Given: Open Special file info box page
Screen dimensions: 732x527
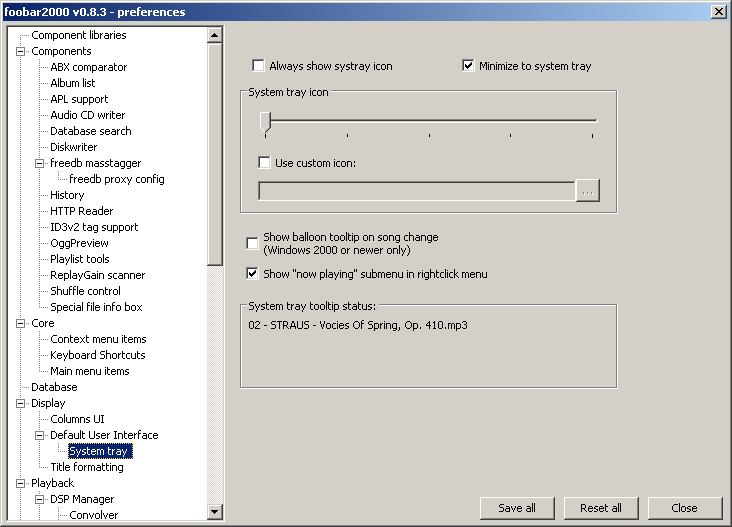Looking at the screenshot, I should click(x=97, y=307).
